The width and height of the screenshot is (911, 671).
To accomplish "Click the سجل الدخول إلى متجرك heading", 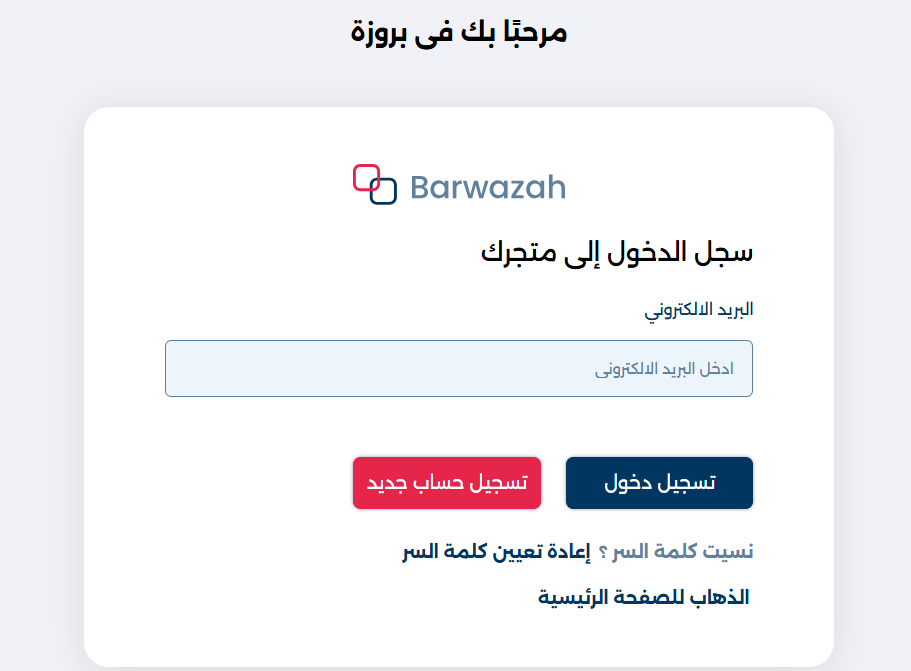I will coord(617,252).
